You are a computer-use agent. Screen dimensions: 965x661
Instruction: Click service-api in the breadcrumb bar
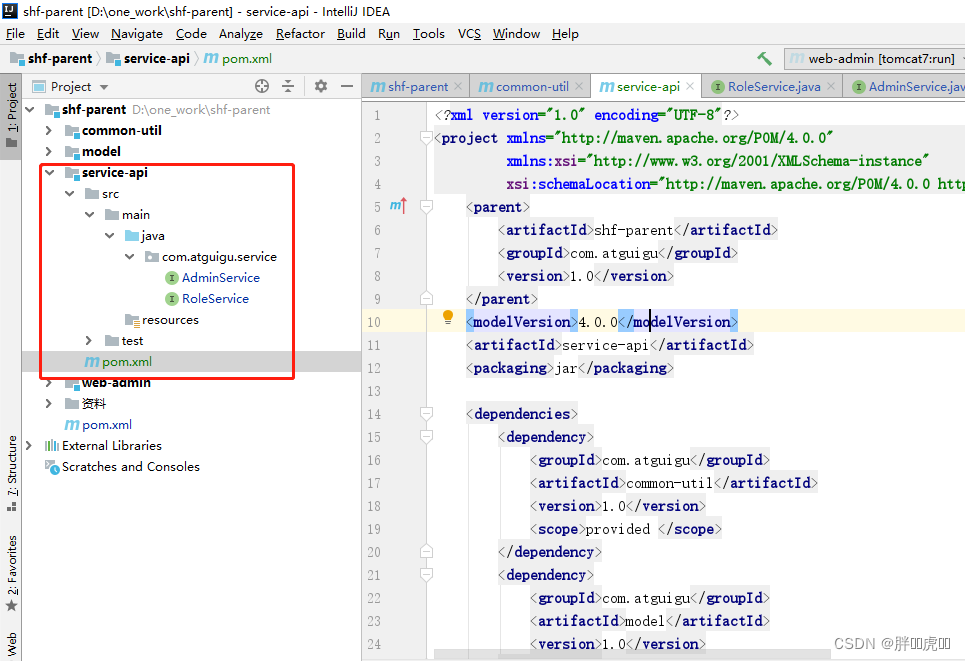point(148,58)
